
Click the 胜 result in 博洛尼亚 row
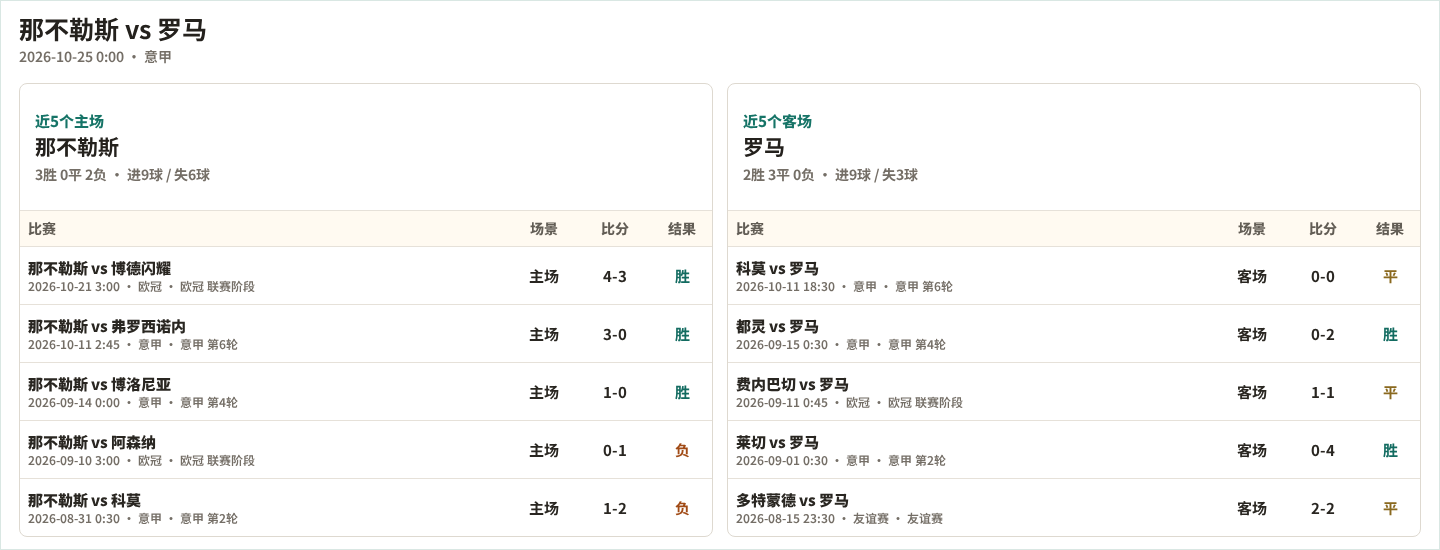(x=682, y=393)
